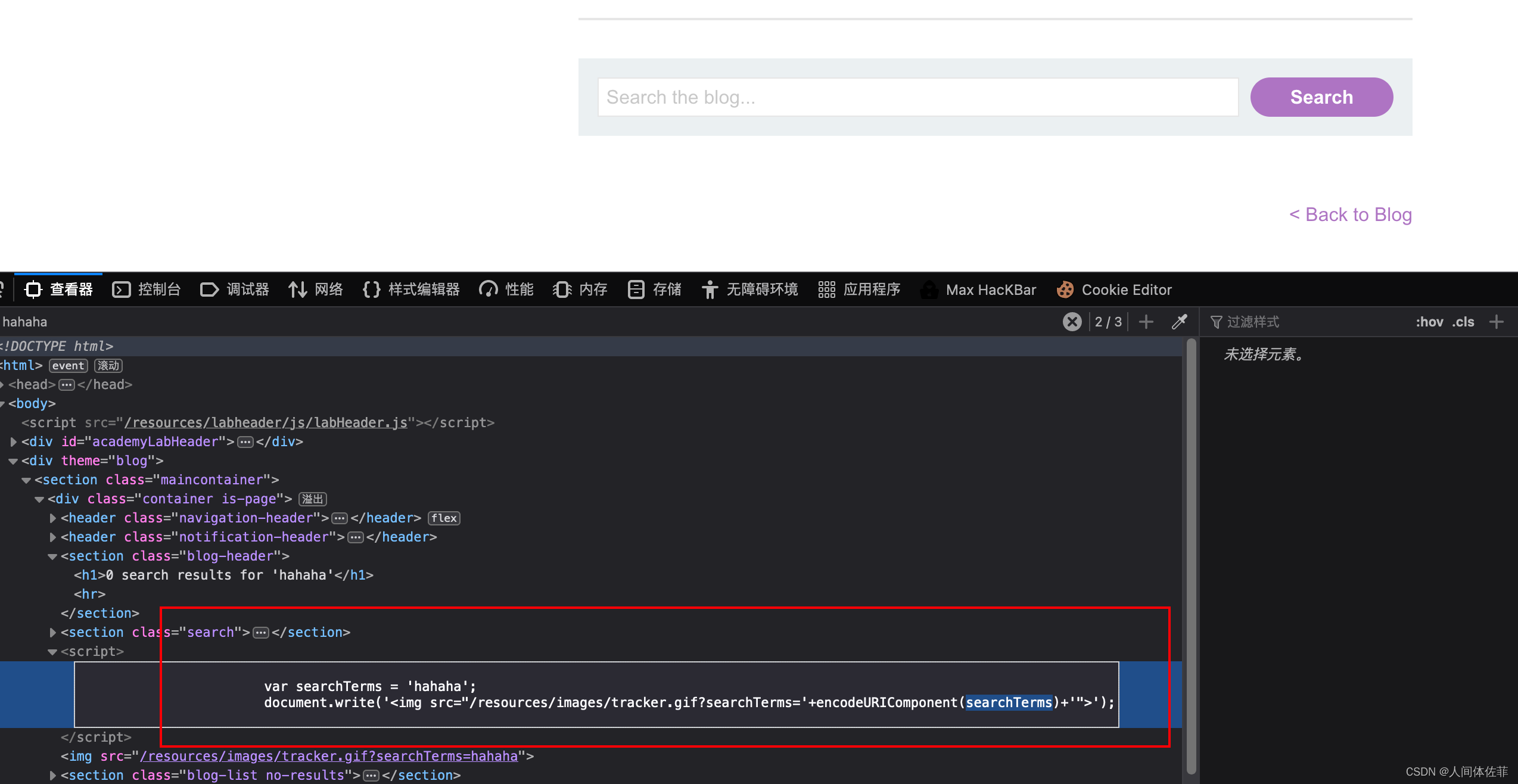Follow the Back to Blog link

point(1350,214)
